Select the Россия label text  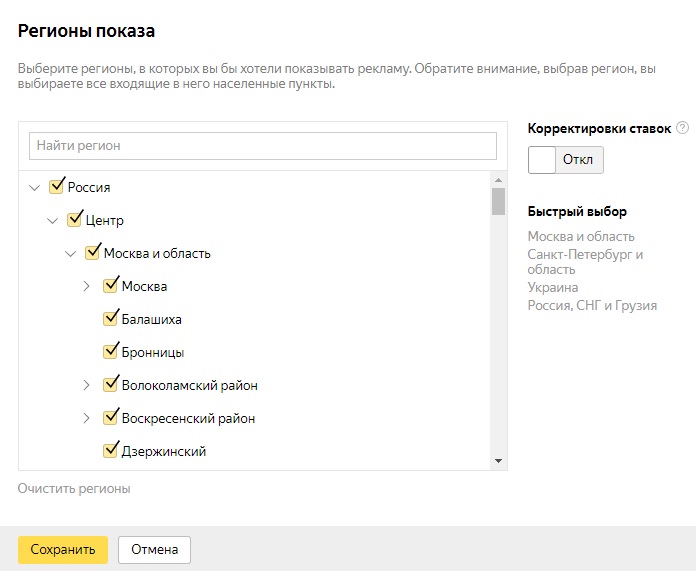89,188
